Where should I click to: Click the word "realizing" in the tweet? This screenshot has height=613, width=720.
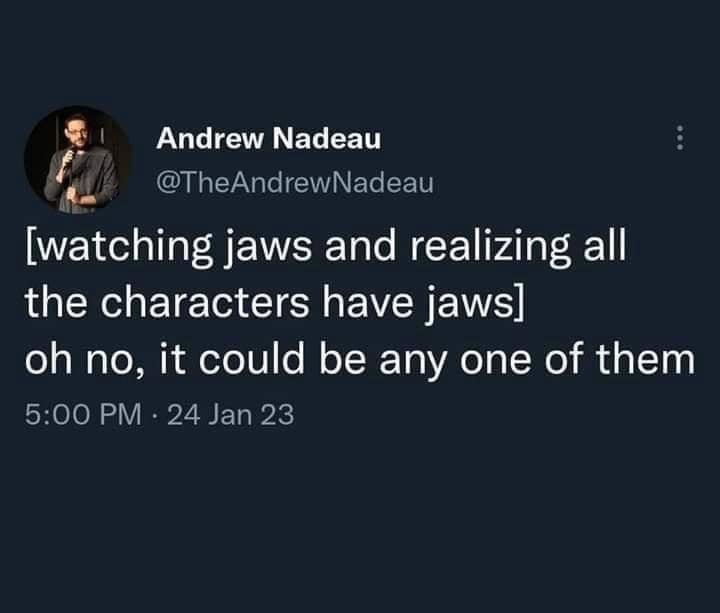[x=490, y=247]
